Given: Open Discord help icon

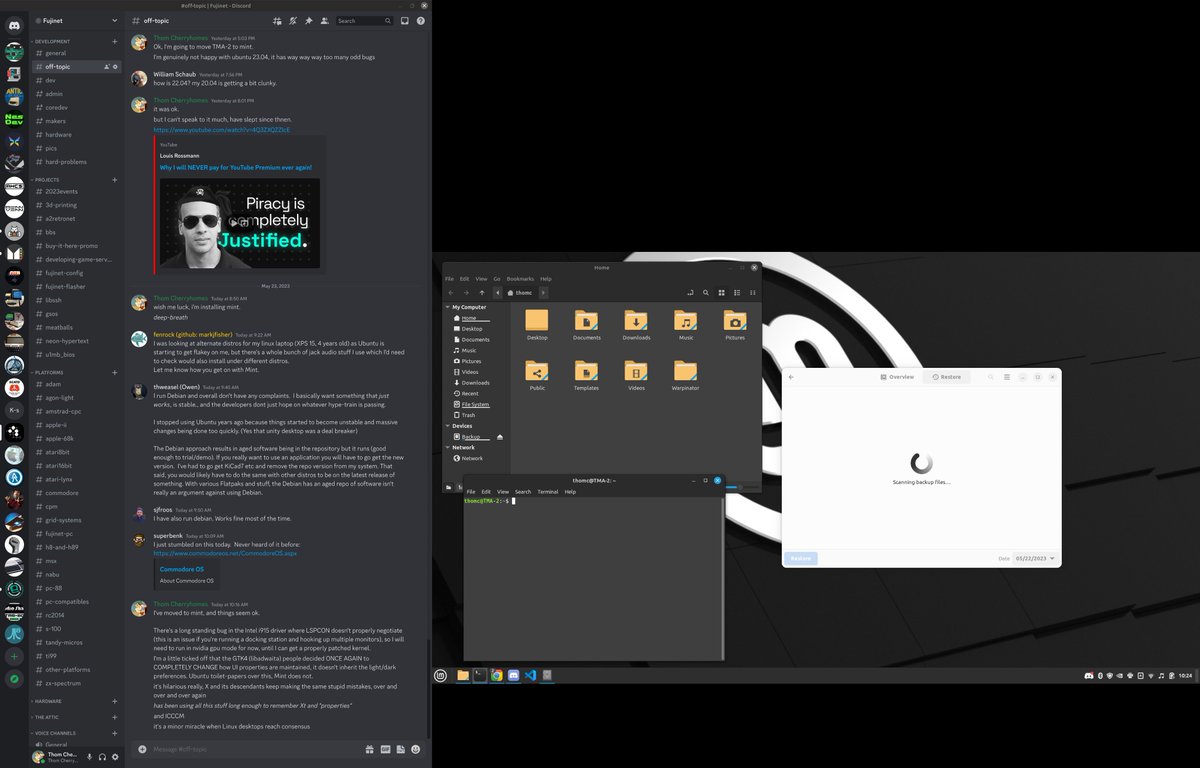Looking at the screenshot, I should click(x=421, y=20).
